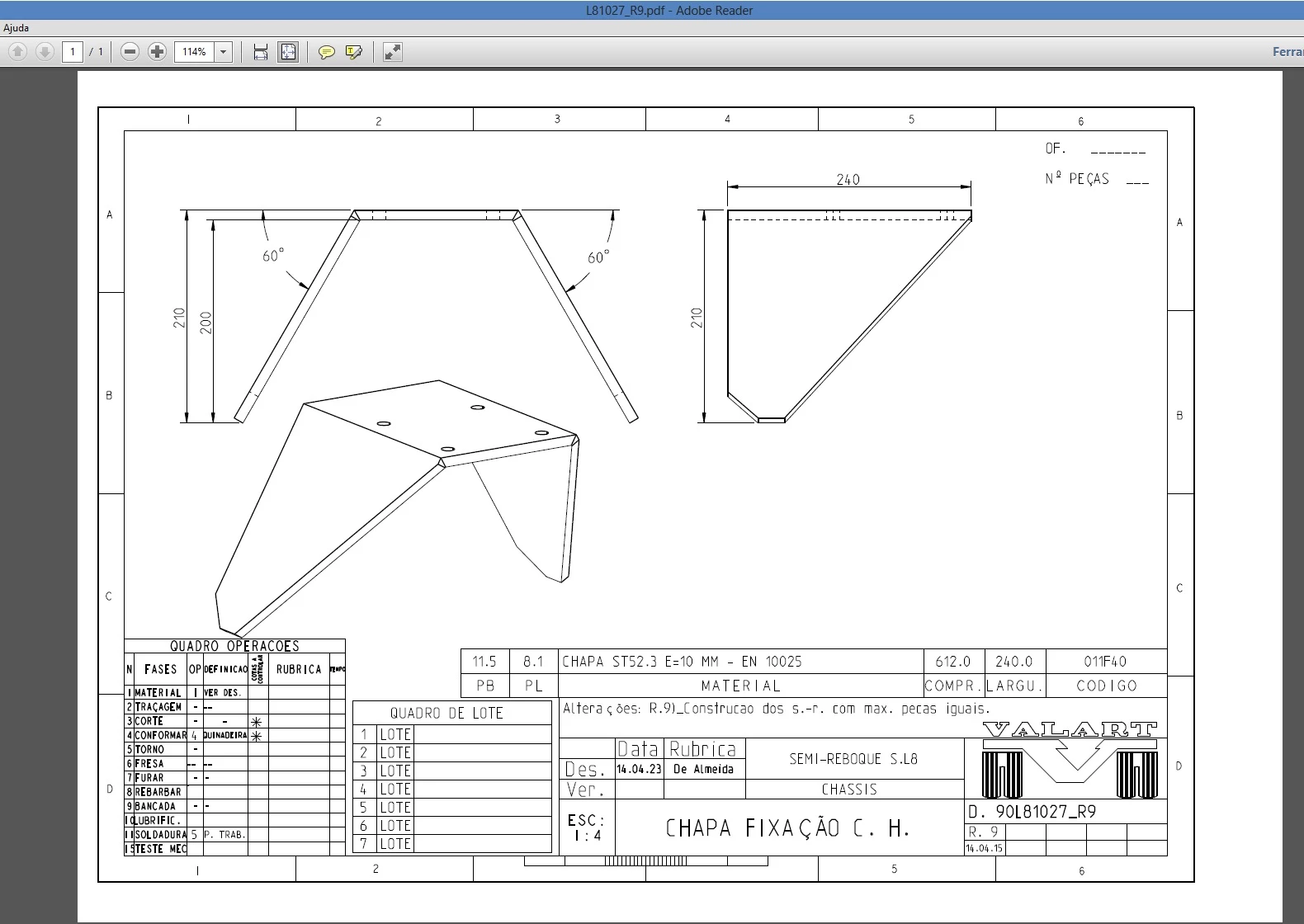Screen dimensions: 1304x924
Task: Click the QUADRO DE LOTE table header
Action: (x=446, y=714)
